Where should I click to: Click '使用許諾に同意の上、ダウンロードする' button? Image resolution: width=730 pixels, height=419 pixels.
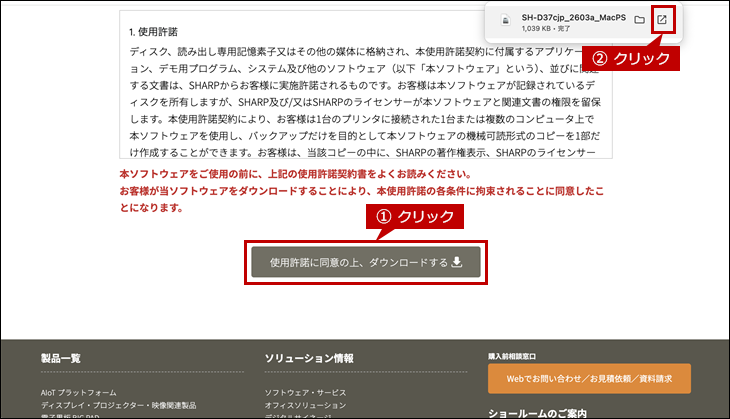[366, 262]
